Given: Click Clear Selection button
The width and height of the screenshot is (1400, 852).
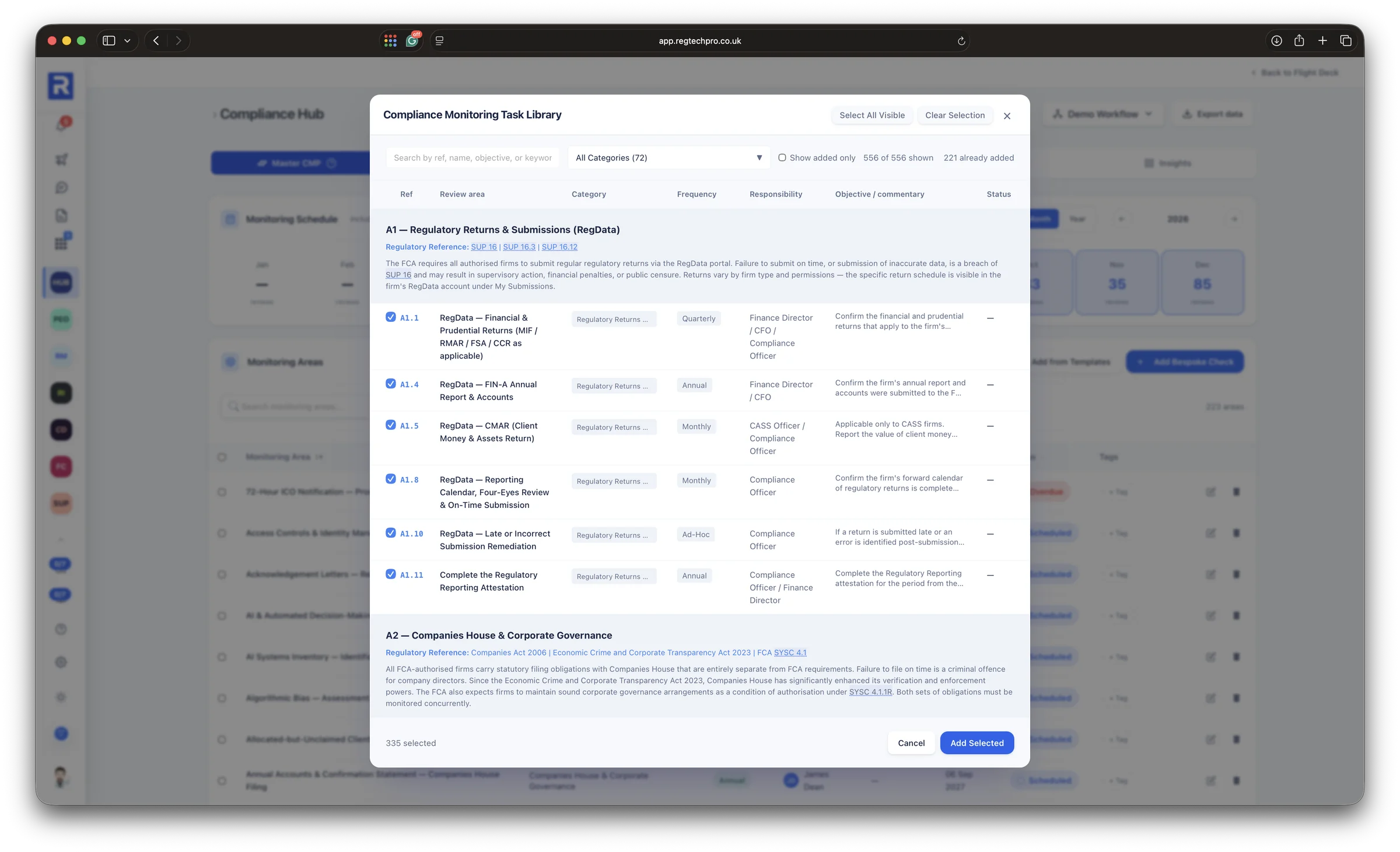Looking at the screenshot, I should click(x=955, y=115).
